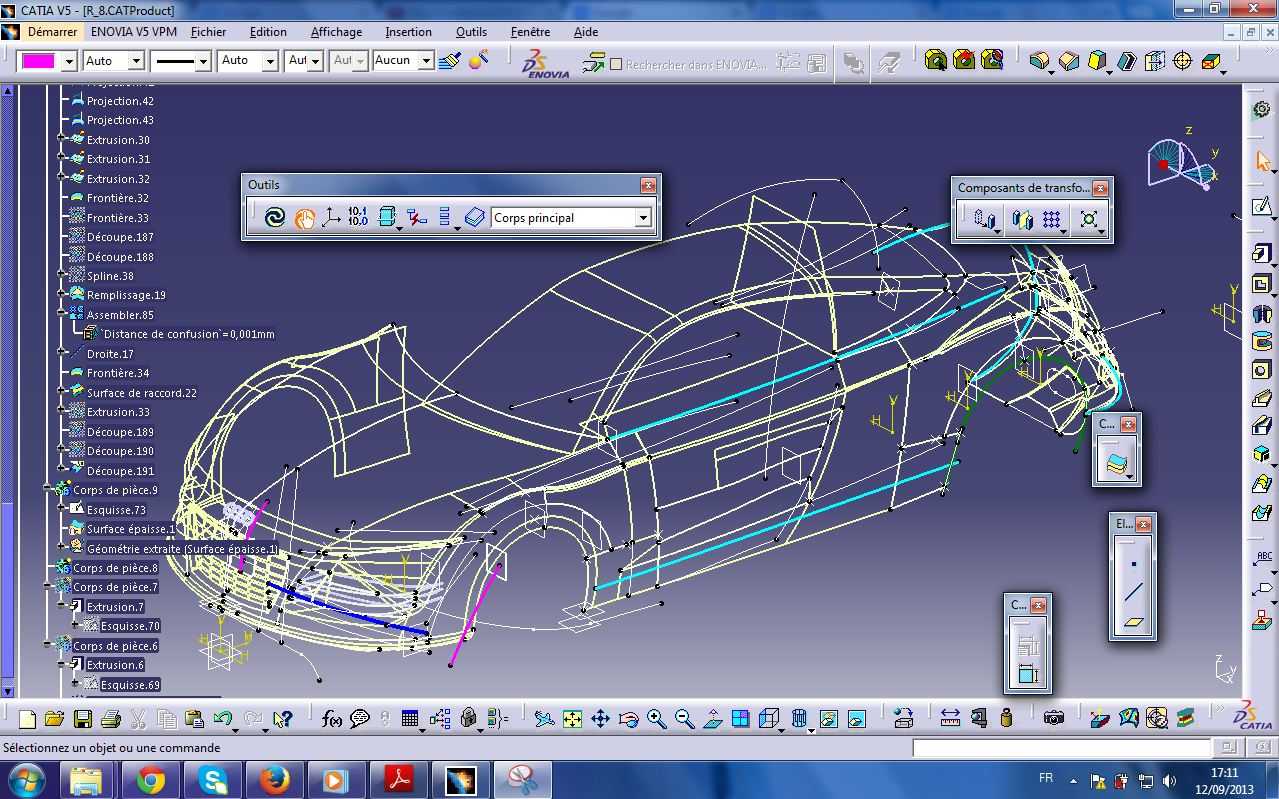Open Chrome from the Windows taskbar
Image resolution: width=1279 pixels, height=799 pixels.
coord(151,779)
